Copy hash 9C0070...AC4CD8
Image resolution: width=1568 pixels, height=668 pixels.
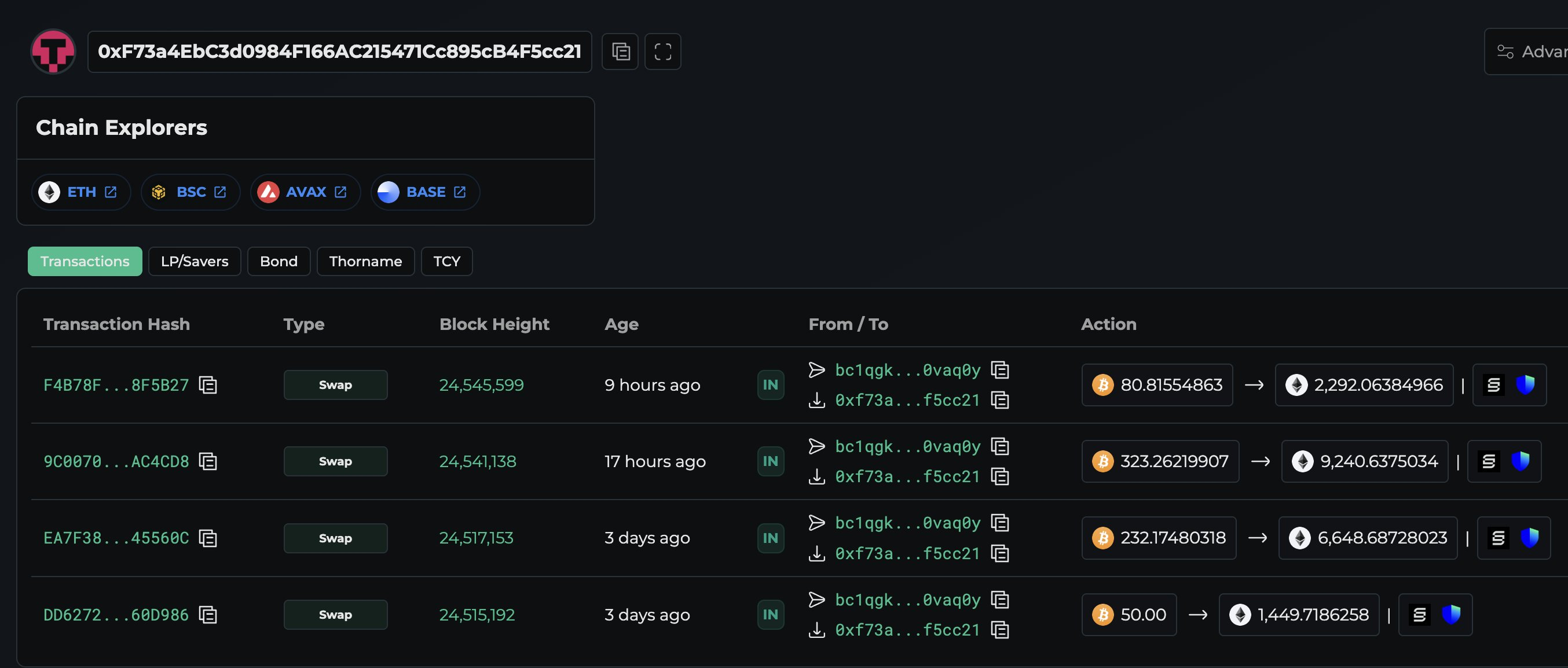click(208, 462)
